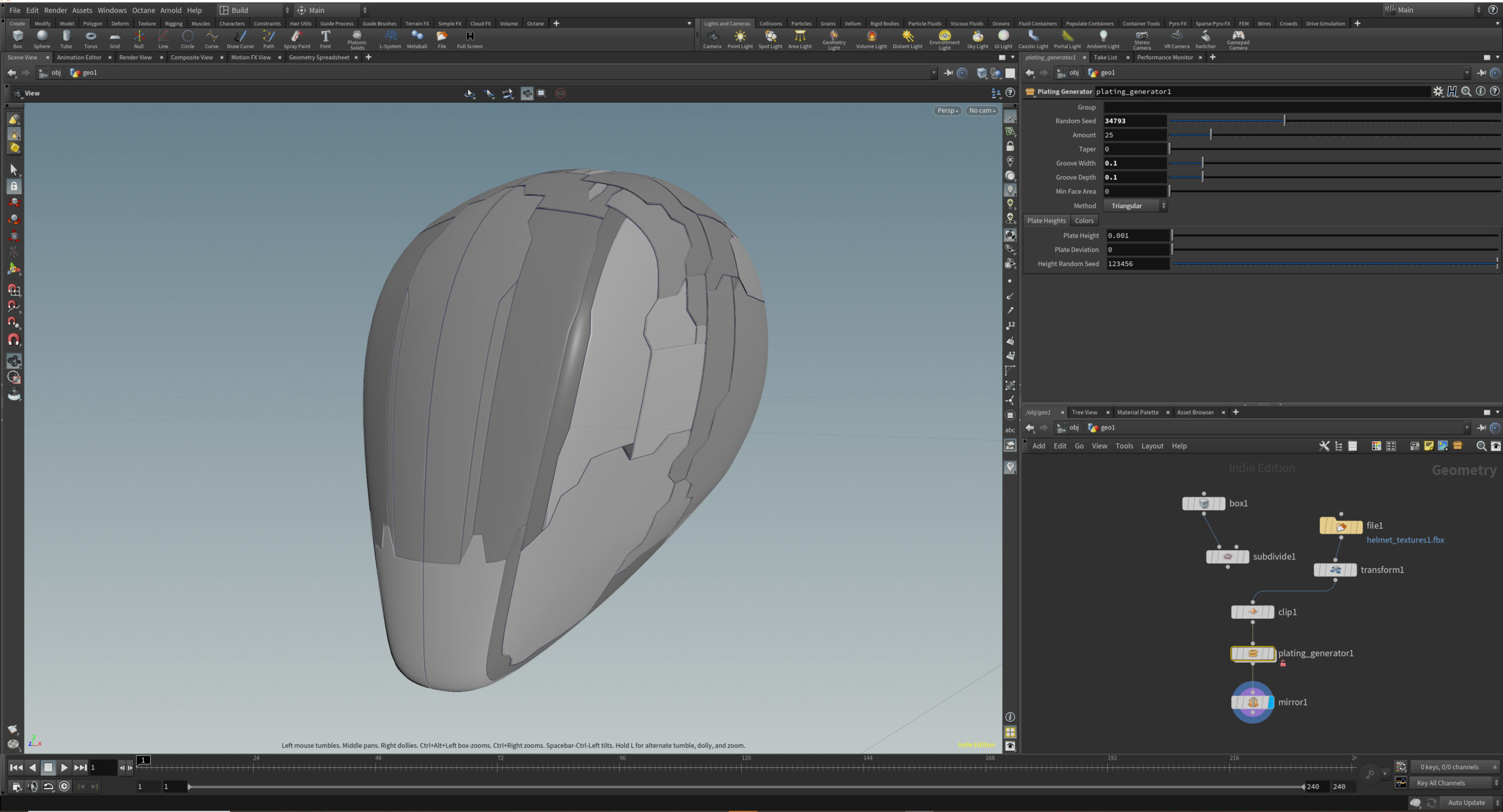
Task: Add a Point Light from shelf
Action: pyautogui.click(x=740, y=39)
